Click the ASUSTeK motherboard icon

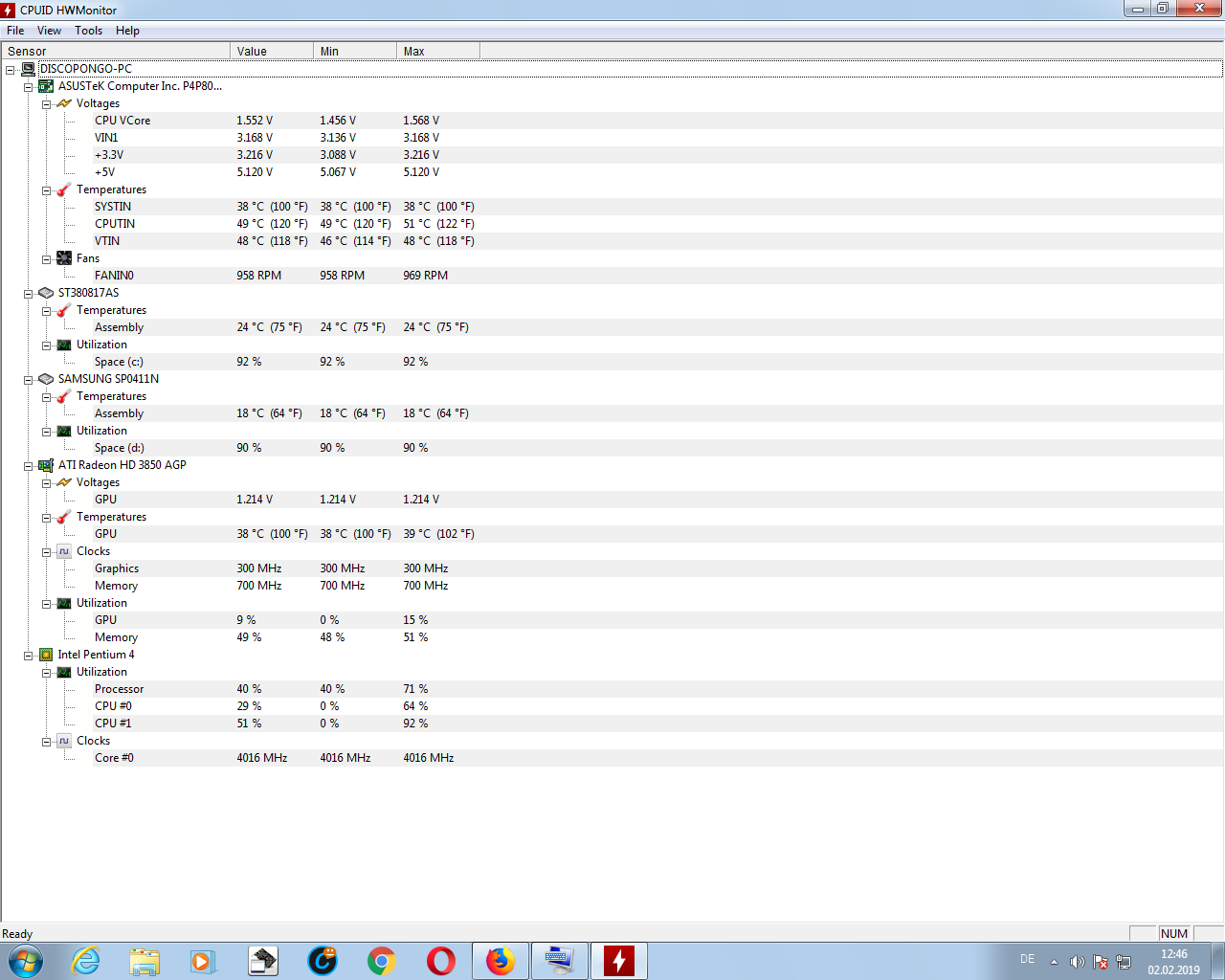click(46, 86)
